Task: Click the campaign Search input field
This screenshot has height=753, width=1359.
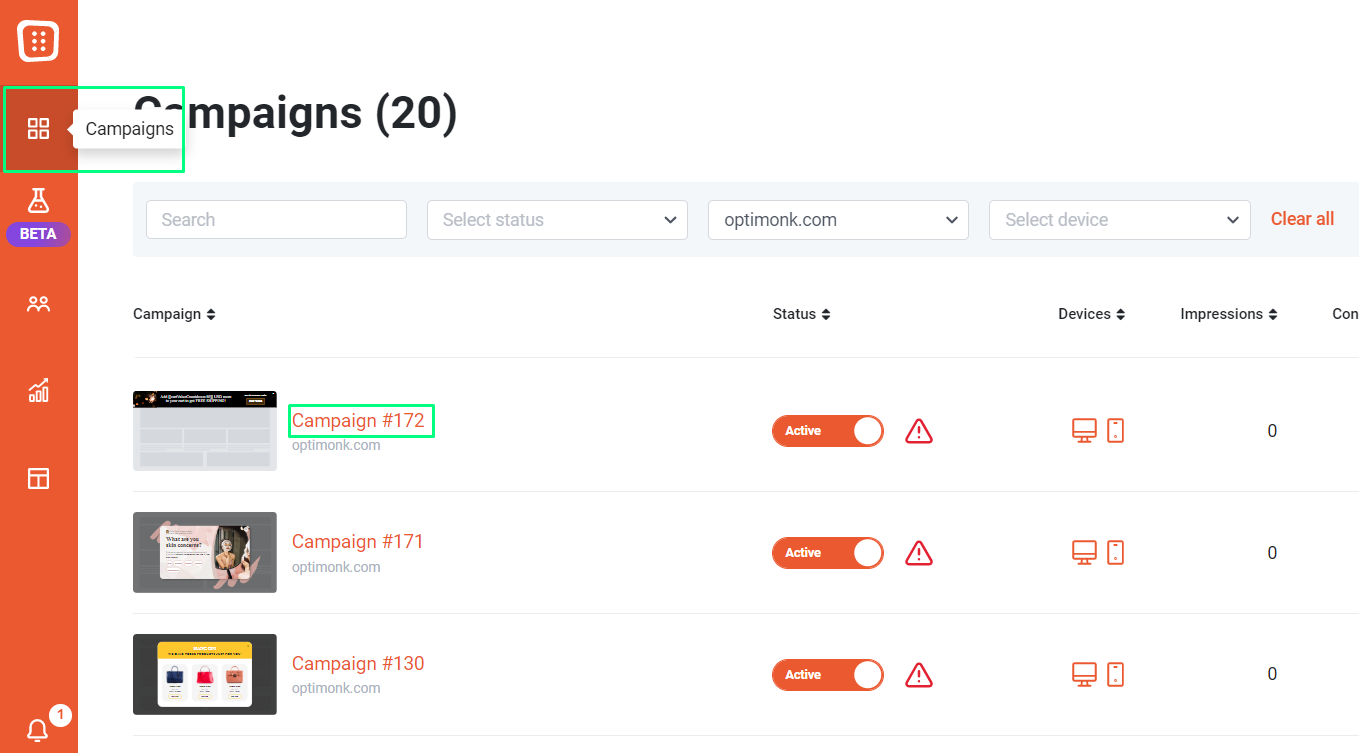Action: coord(276,220)
